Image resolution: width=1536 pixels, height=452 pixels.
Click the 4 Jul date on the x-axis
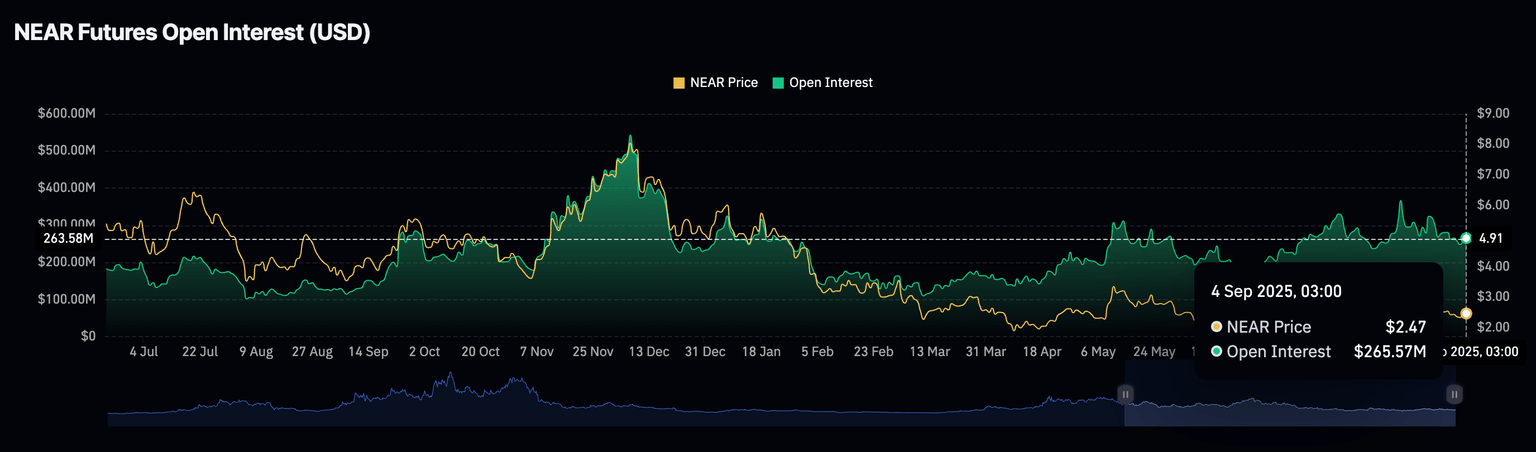click(144, 352)
